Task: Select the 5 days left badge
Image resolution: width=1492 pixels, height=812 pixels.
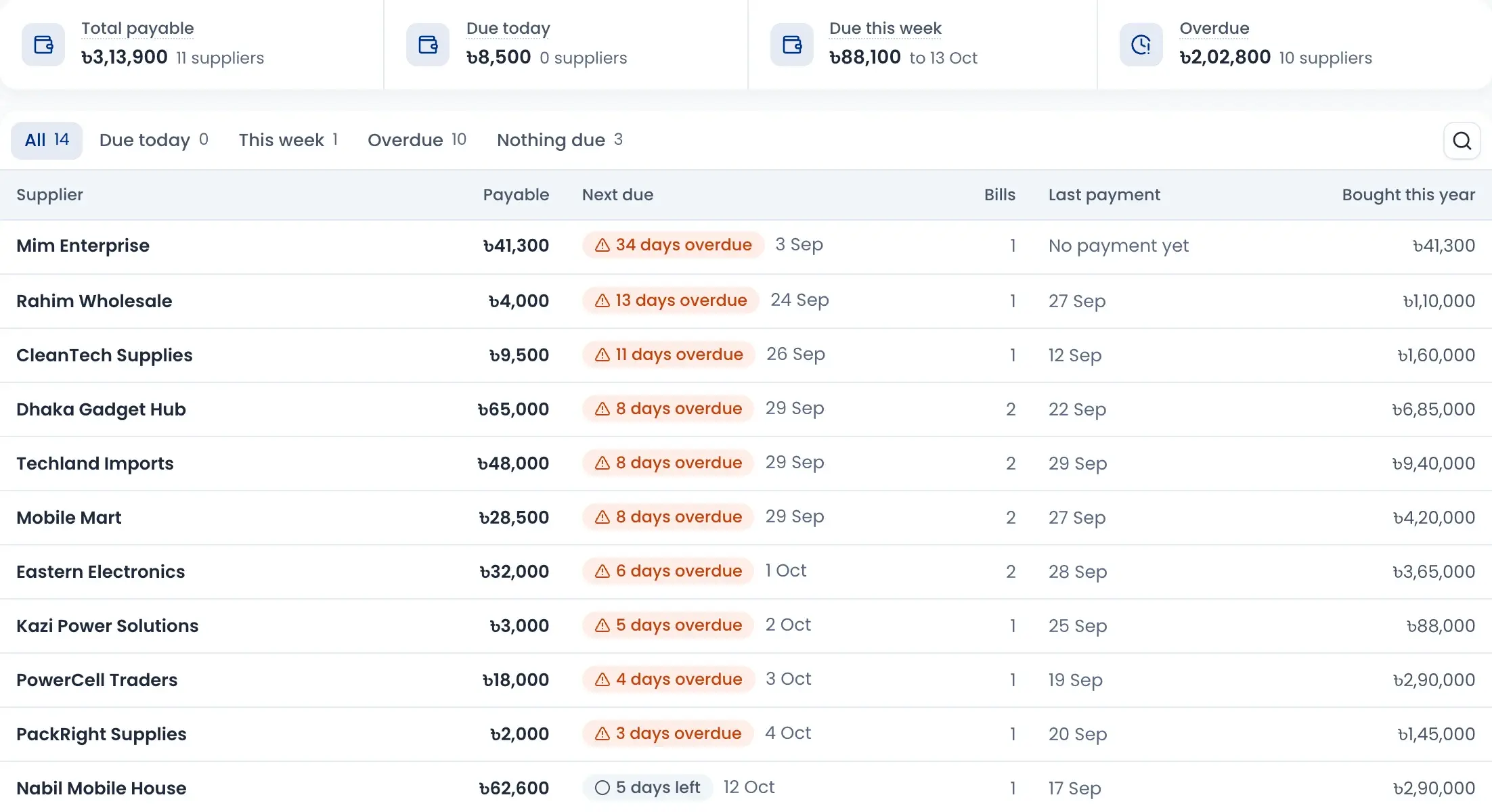Action: (x=648, y=788)
